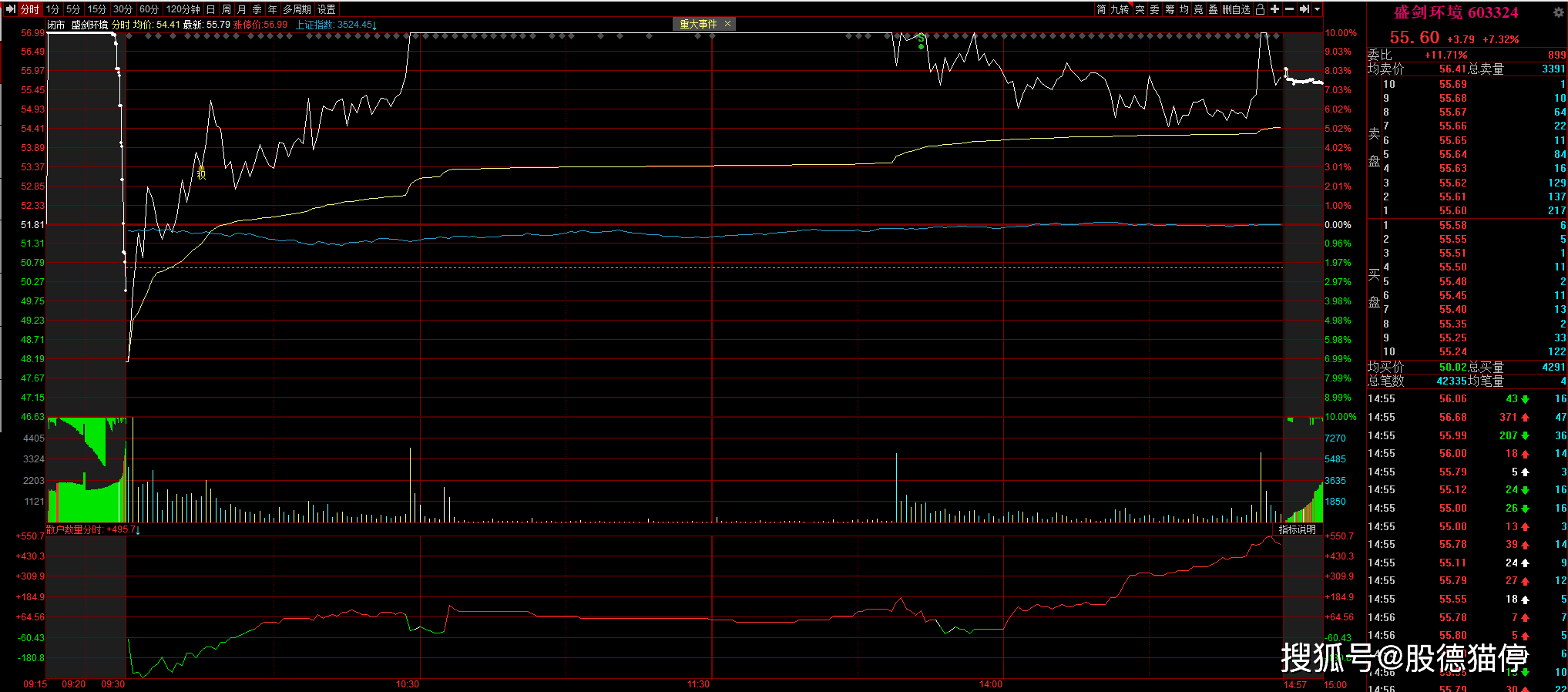The image size is (1568, 692).
Task: Click the 委比 +11.71% value
Action: coord(1445,55)
